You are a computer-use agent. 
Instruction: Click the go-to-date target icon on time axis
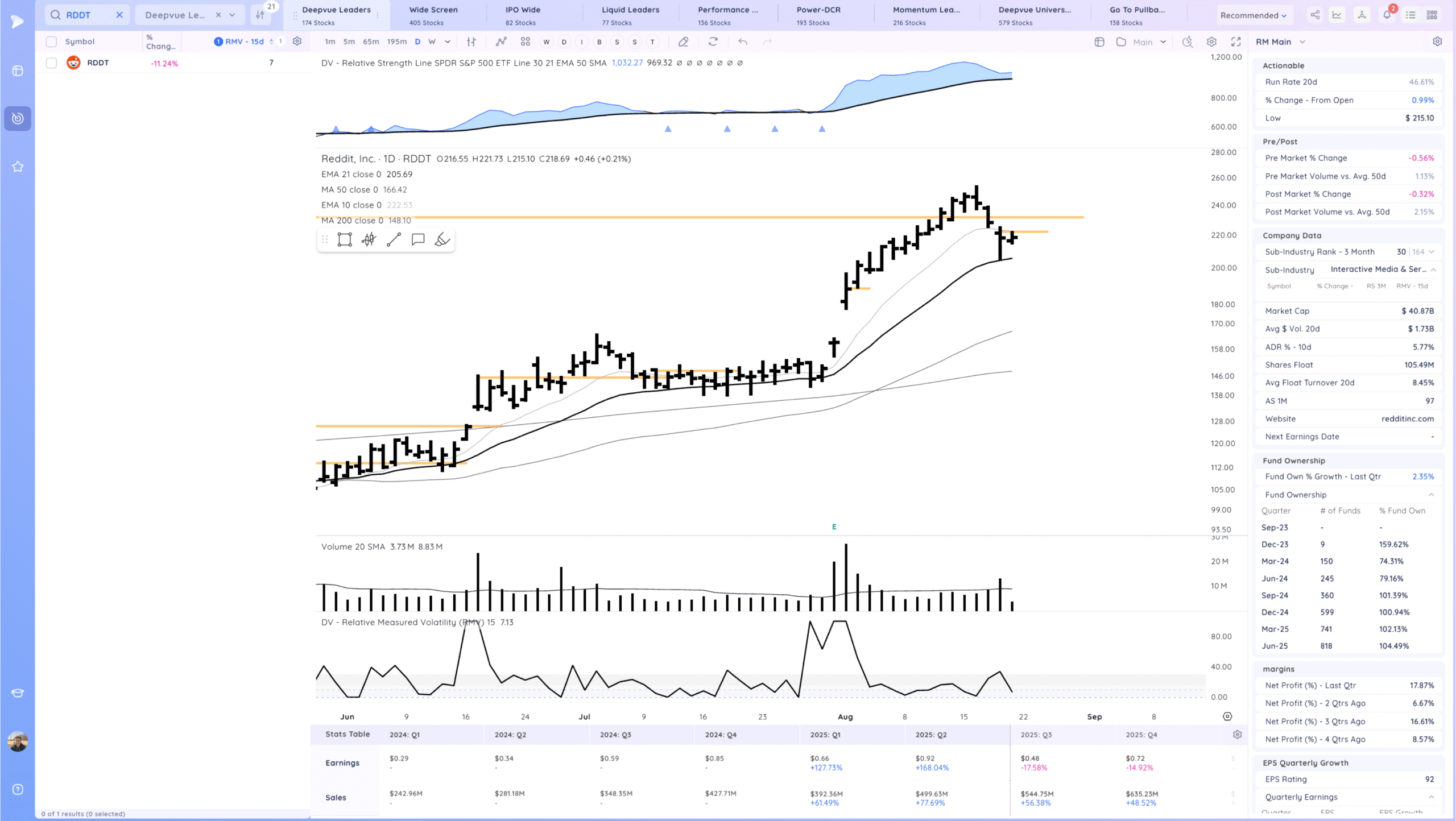[x=1227, y=716]
